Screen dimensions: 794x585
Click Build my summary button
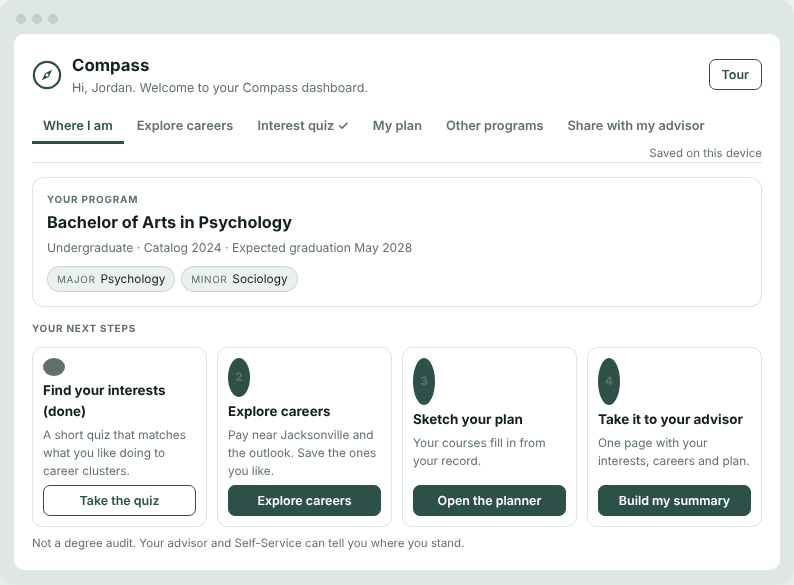674,500
